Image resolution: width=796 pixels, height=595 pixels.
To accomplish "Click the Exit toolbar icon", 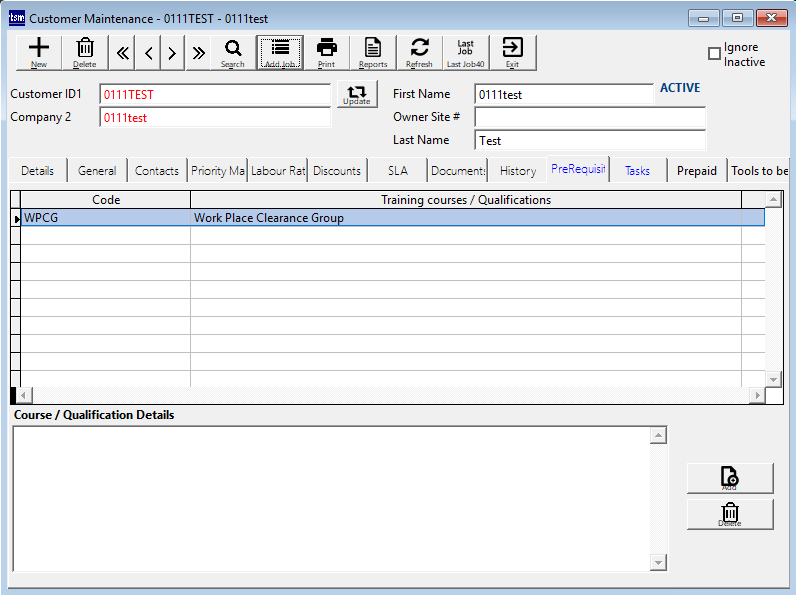I will tap(512, 52).
